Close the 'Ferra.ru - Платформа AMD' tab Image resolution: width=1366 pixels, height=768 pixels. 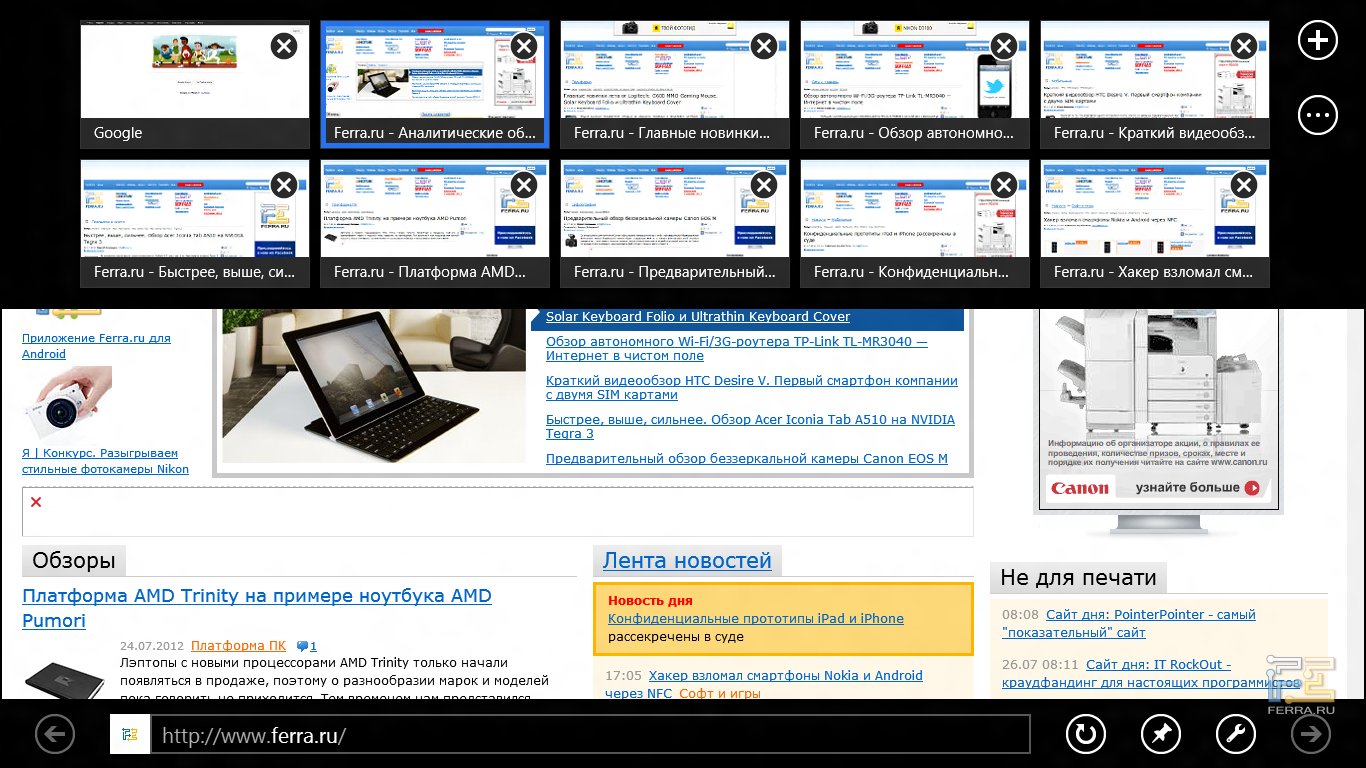(x=524, y=185)
